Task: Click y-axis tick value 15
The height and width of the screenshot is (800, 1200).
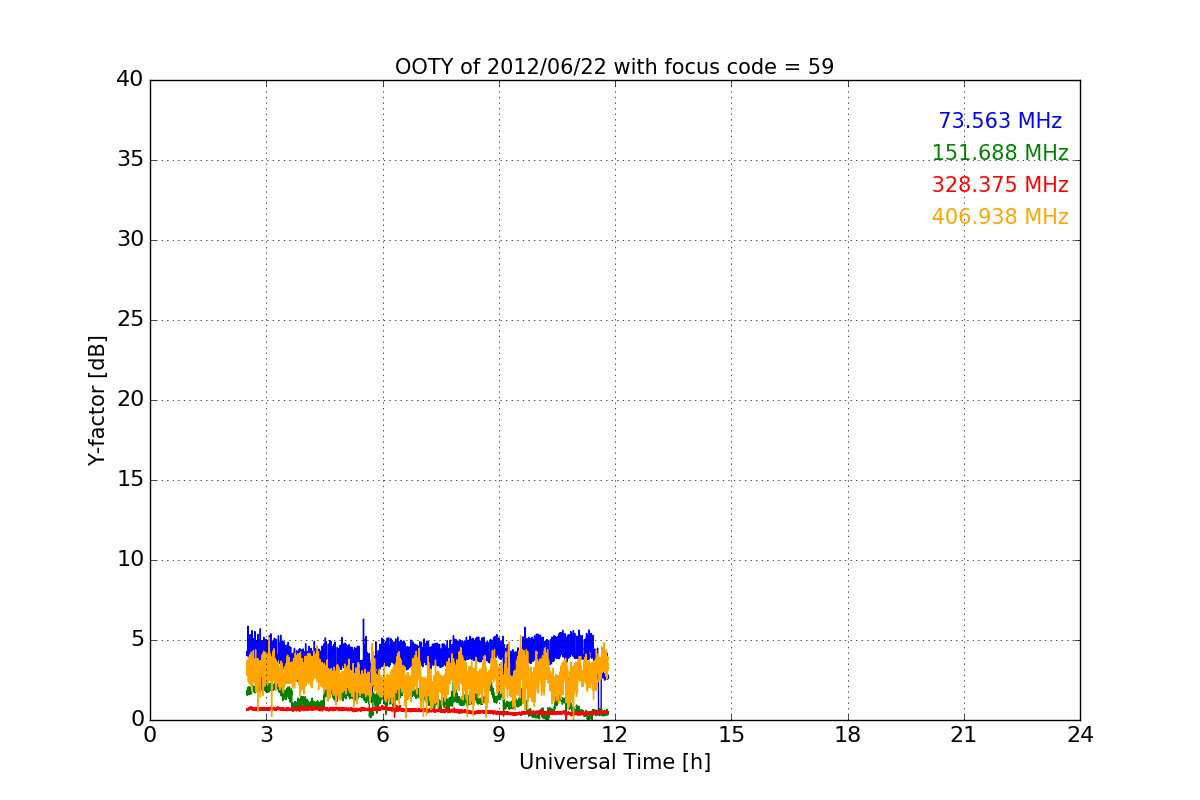Action: tap(130, 479)
